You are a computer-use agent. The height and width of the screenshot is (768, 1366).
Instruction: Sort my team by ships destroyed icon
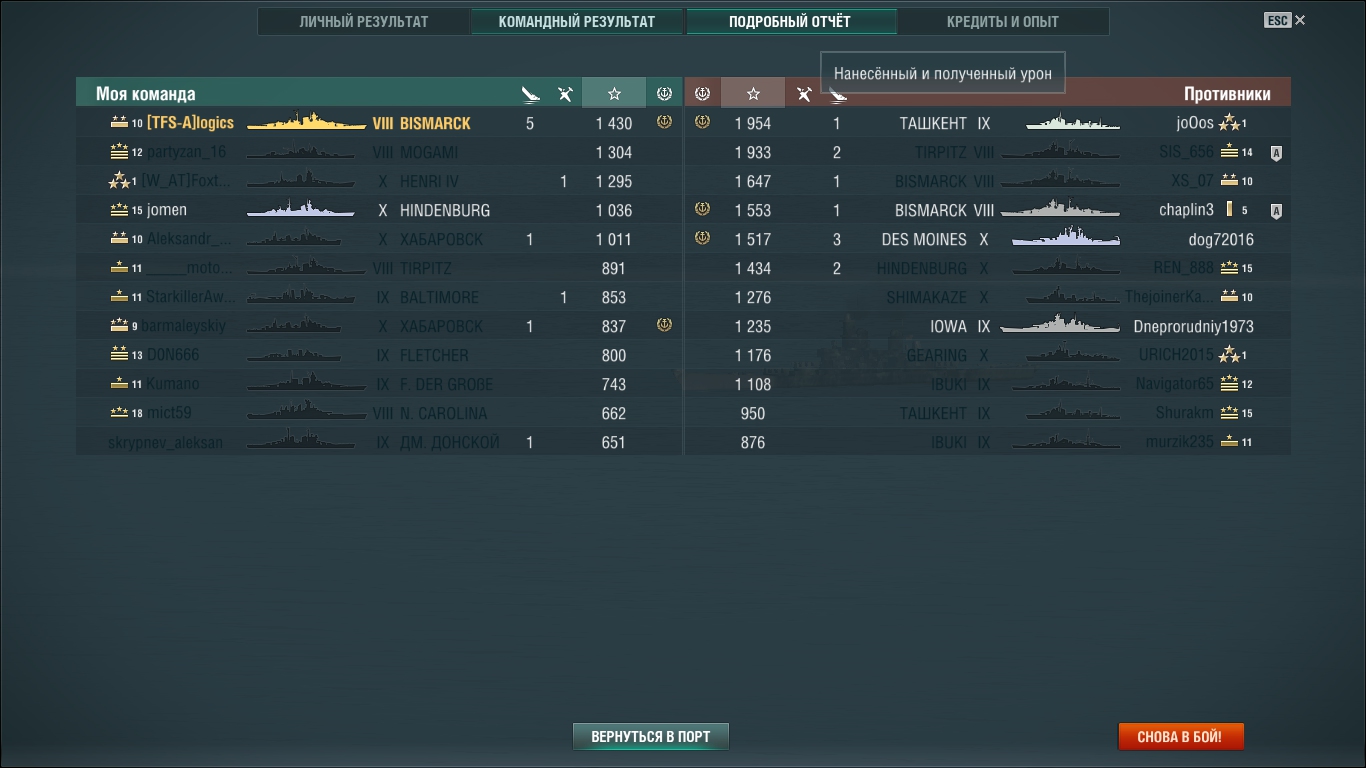point(530,94)
